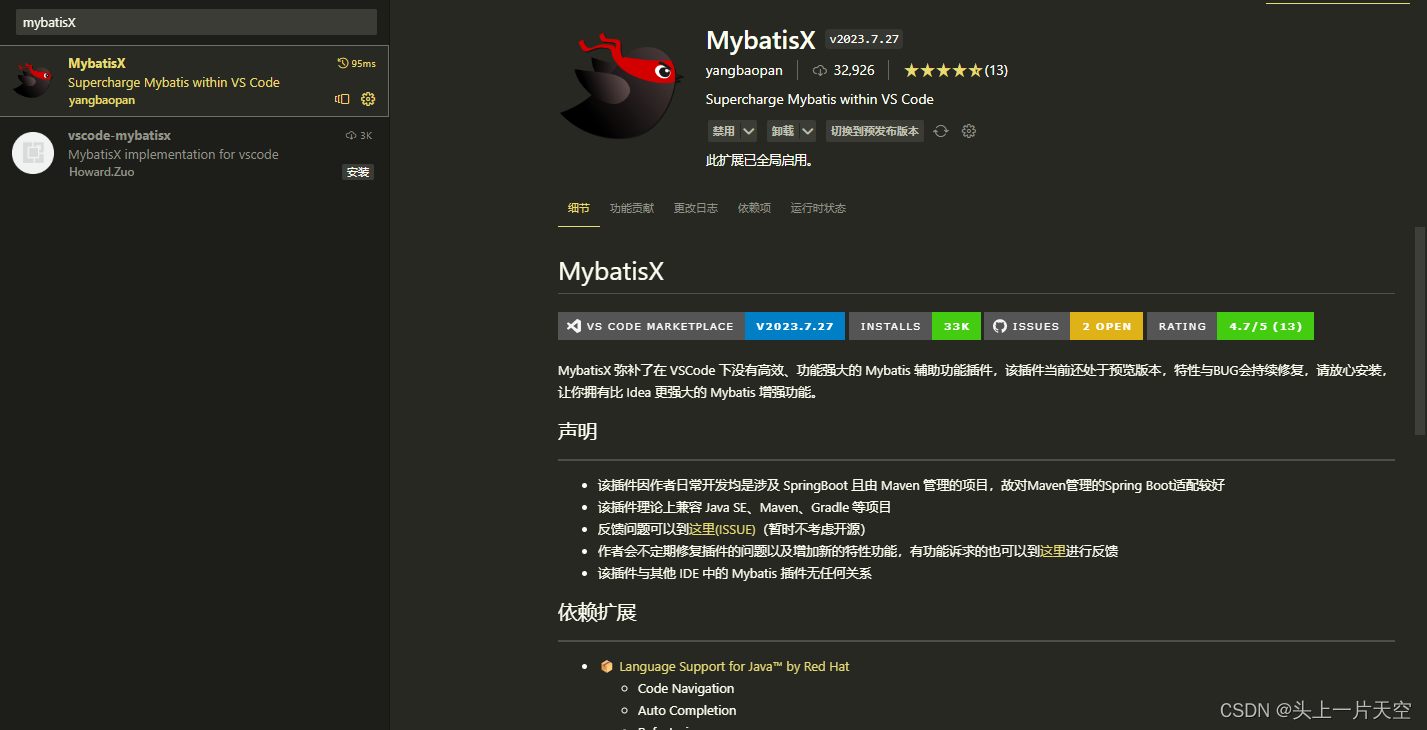1427x730 pixels.
Task: Click 此扩展已全局启用 status text
Action: click(x=759, y=160)
